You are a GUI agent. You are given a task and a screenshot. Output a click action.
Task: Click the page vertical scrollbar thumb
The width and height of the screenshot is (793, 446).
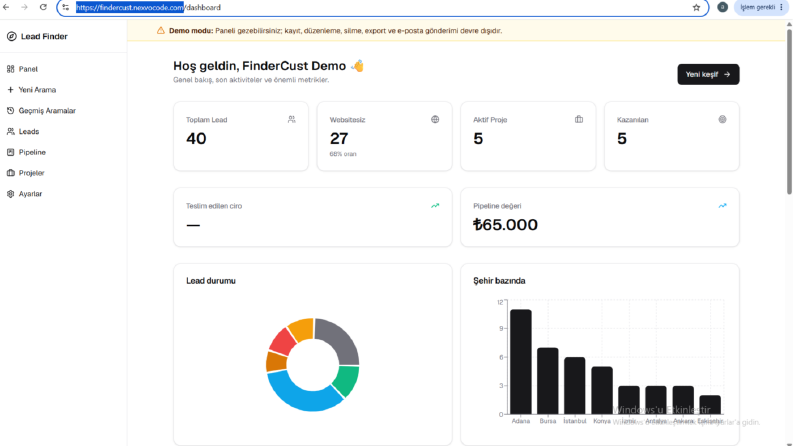(789, 111)
